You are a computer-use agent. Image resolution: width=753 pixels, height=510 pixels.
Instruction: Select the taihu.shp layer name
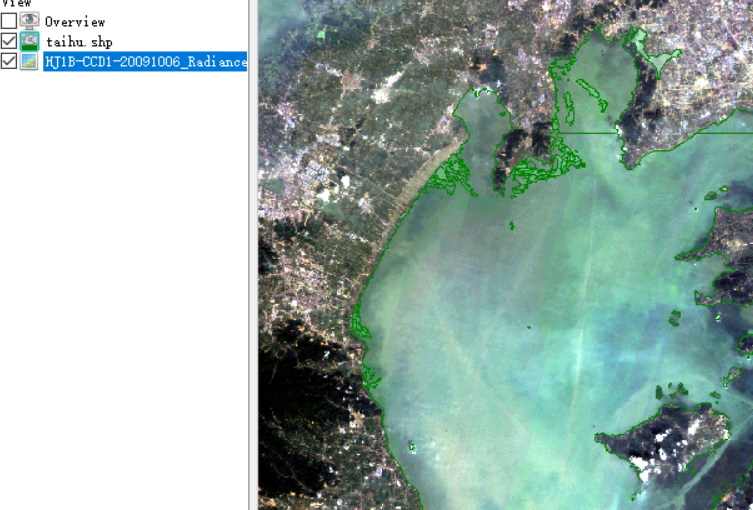point(79,42)
